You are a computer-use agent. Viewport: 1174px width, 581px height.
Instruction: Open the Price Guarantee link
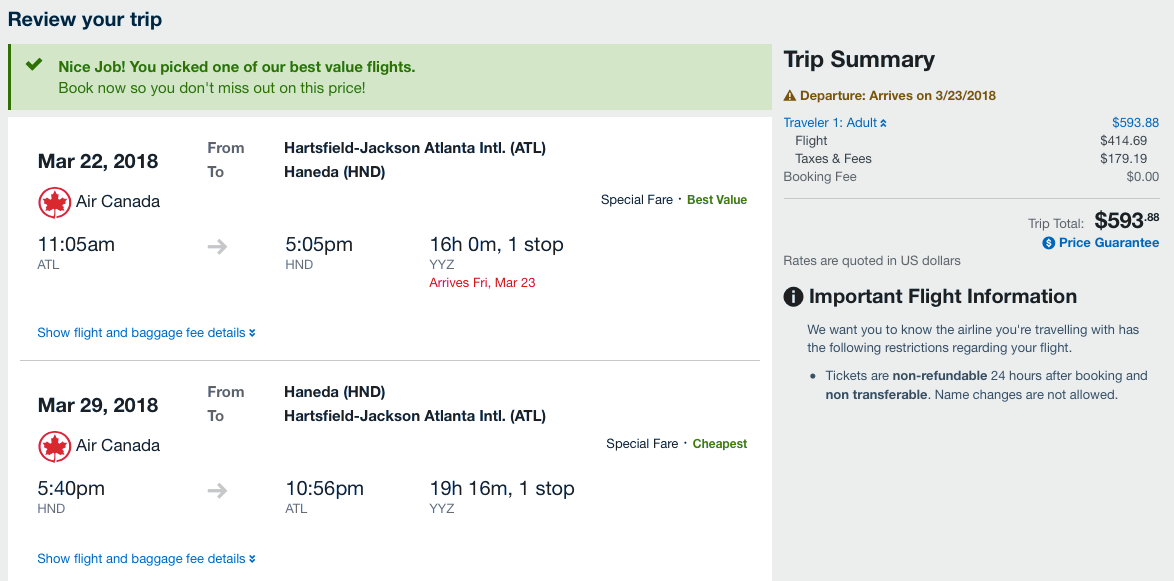pyautogui.click(x=1108, y=243)
